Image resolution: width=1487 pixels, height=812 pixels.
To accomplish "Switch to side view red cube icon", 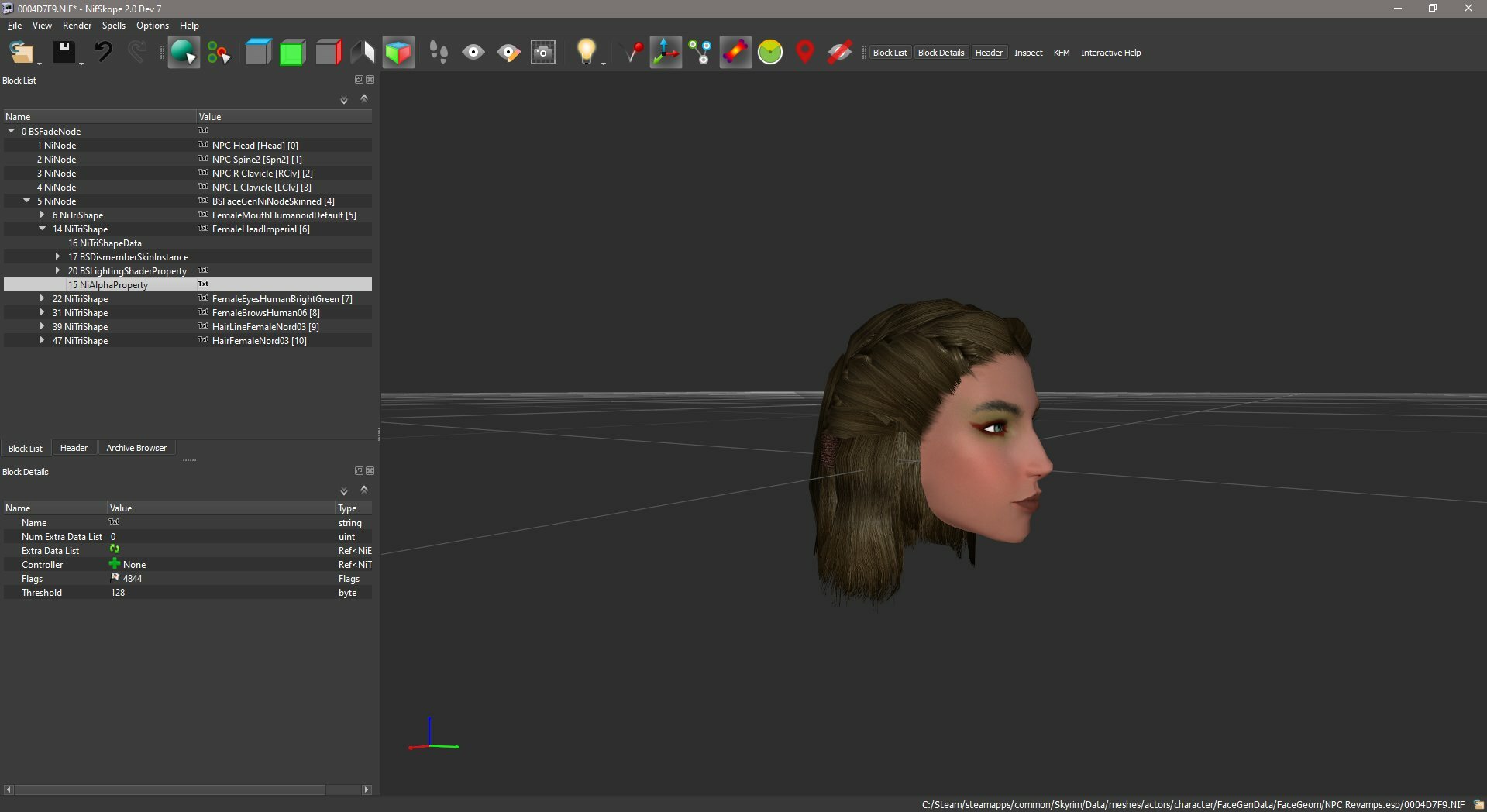I will tap(328, 53).
